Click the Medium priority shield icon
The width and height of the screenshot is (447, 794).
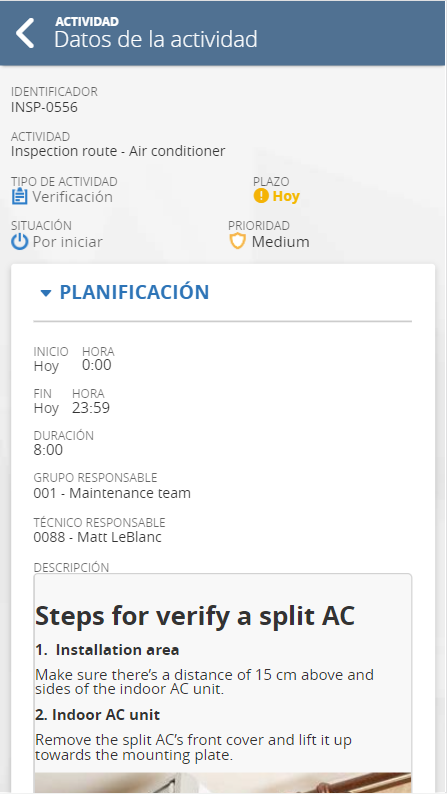point(237,241)
